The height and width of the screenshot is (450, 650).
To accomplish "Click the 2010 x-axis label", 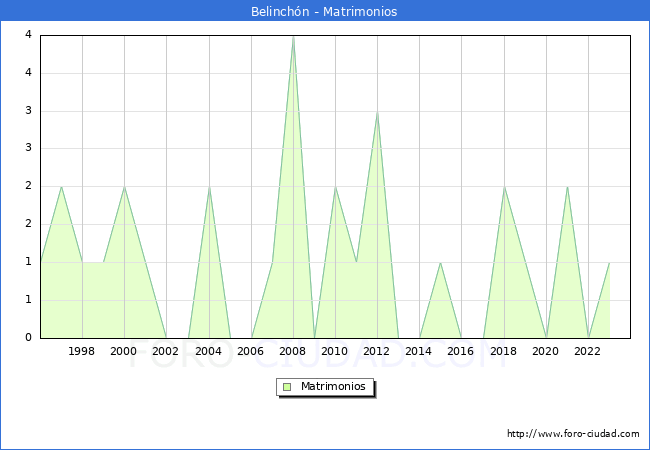I will point(335,351).
